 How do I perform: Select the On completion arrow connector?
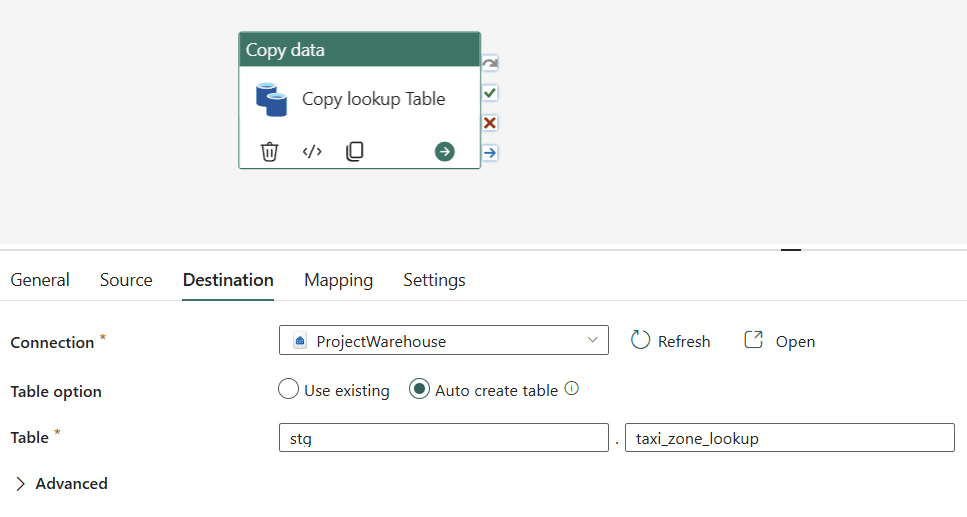pos(490,152)
